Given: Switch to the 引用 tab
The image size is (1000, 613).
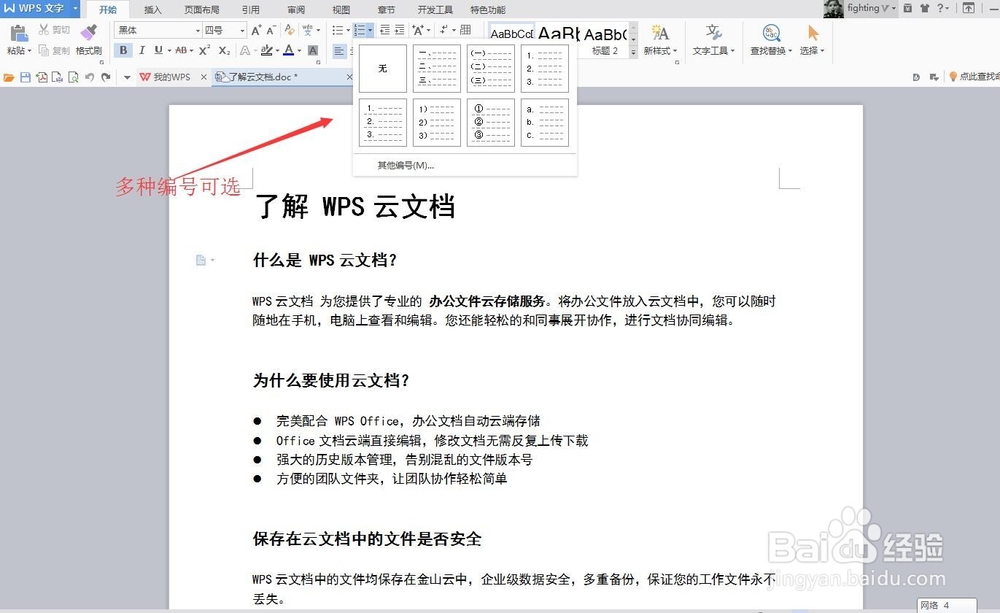Looking at the screenshot, I should point(251,10).
